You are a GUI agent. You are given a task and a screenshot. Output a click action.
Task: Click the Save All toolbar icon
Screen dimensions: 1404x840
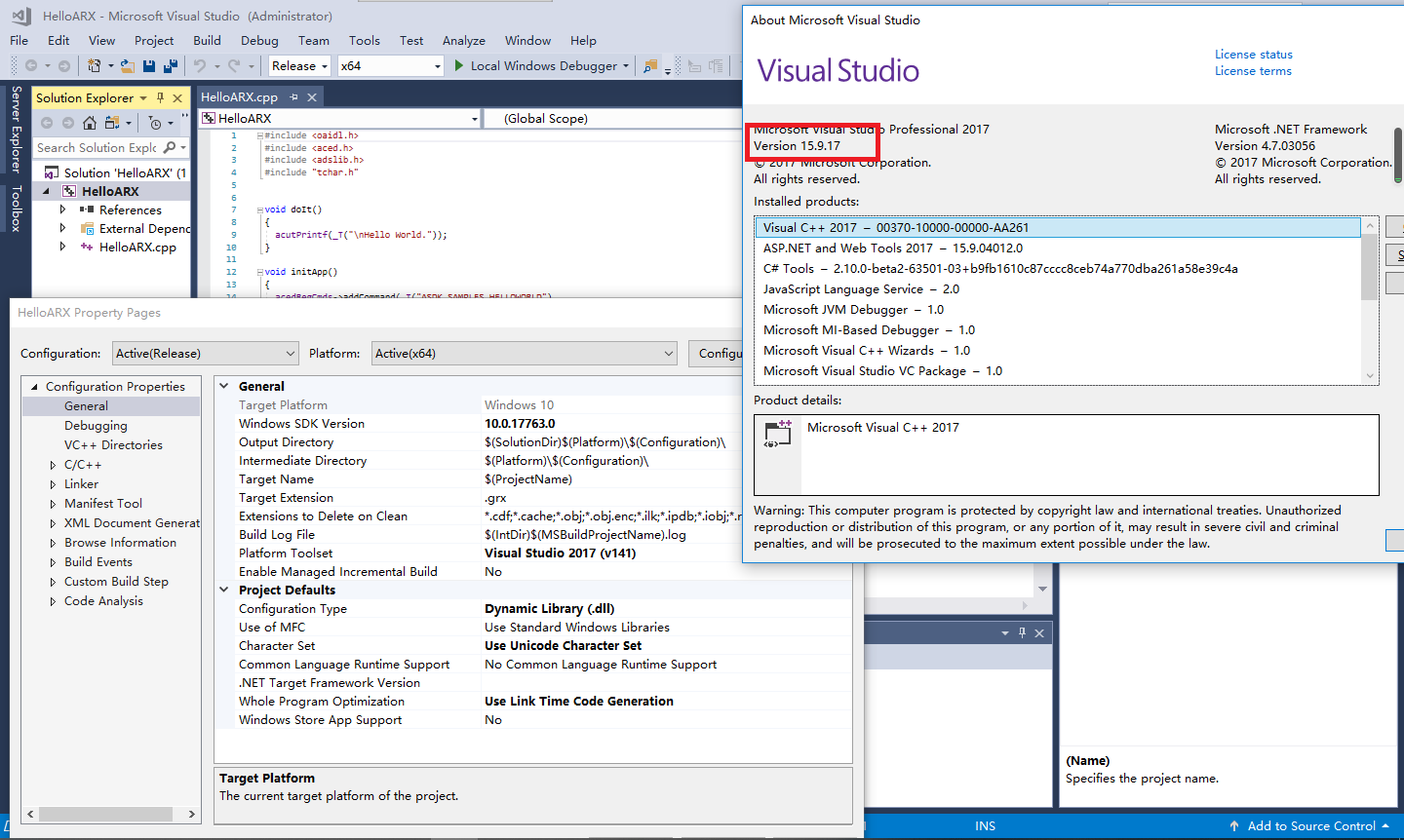(x=171, y=66)
